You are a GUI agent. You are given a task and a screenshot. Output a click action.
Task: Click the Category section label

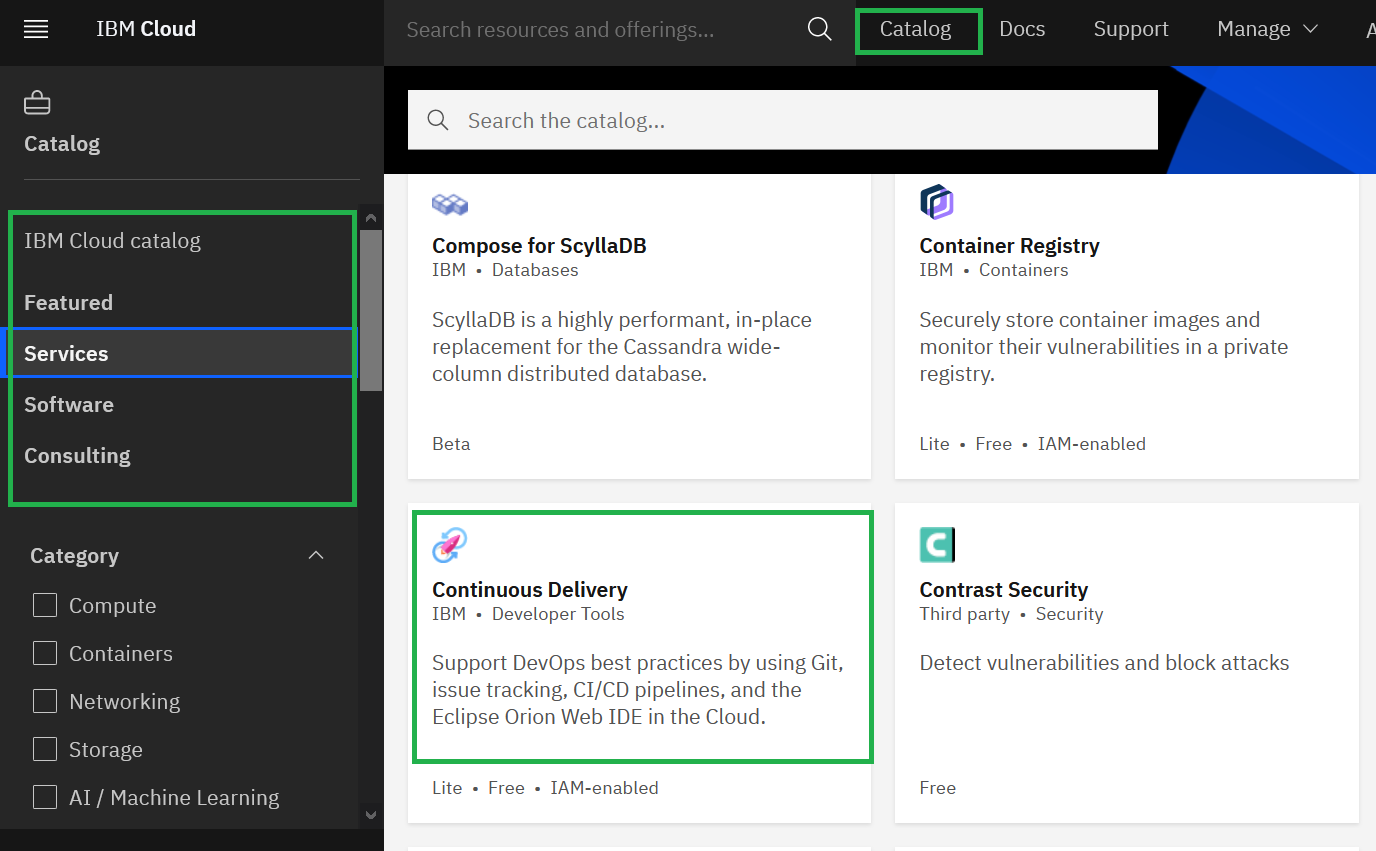(x=74, y=555)
